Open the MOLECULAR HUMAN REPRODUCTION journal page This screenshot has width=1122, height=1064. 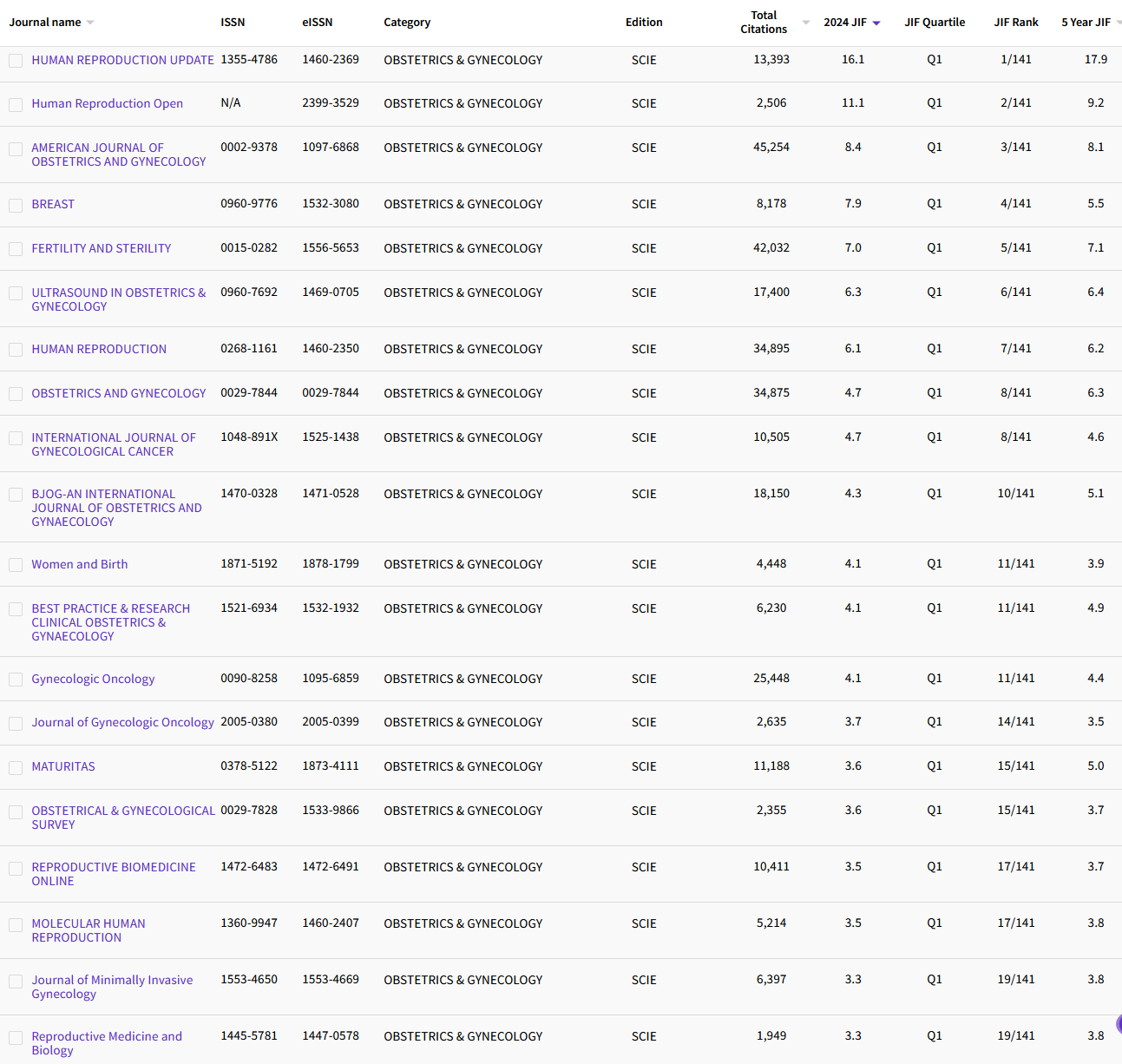(x=89, y=930)
